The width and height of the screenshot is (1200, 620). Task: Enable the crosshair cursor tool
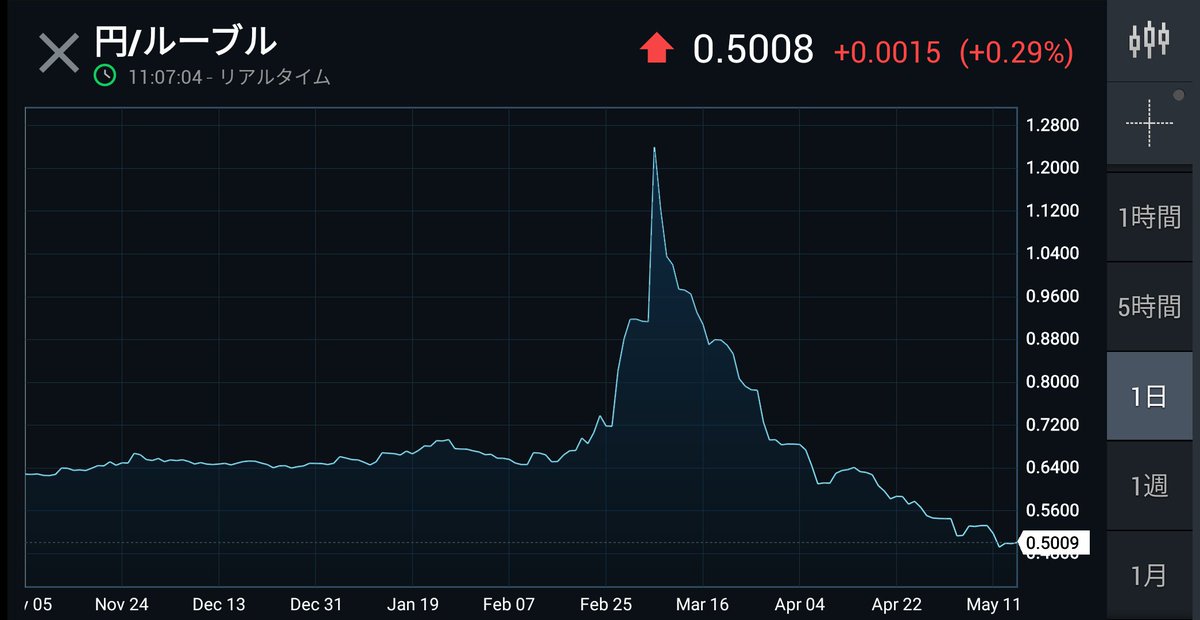[x=1150, y=123]
